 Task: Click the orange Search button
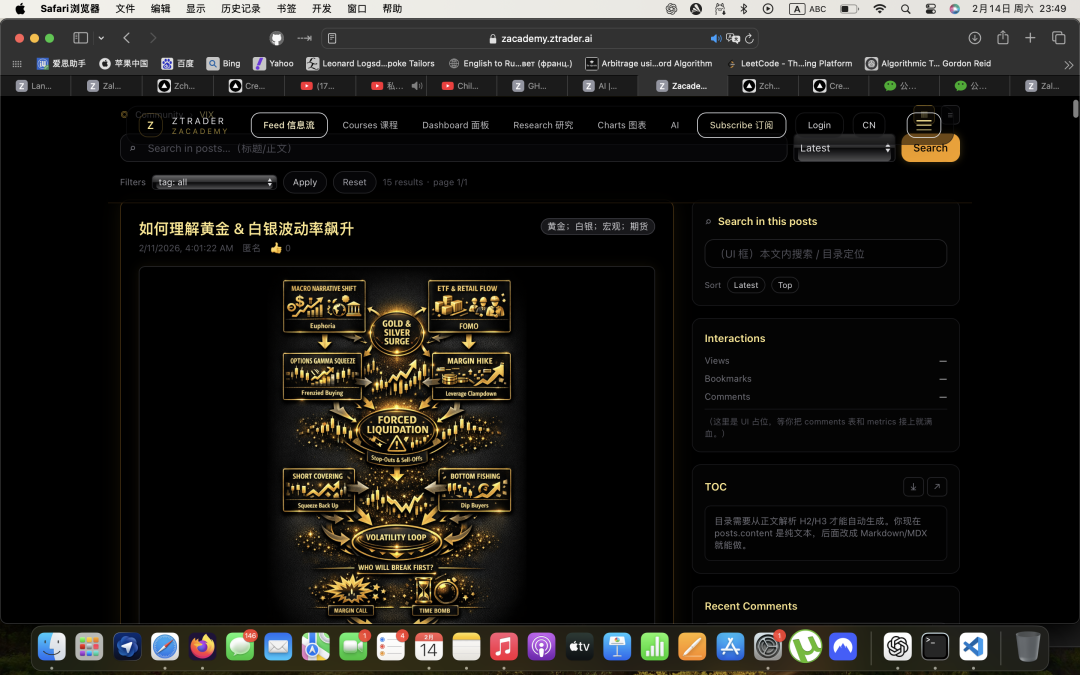(930, 148)
